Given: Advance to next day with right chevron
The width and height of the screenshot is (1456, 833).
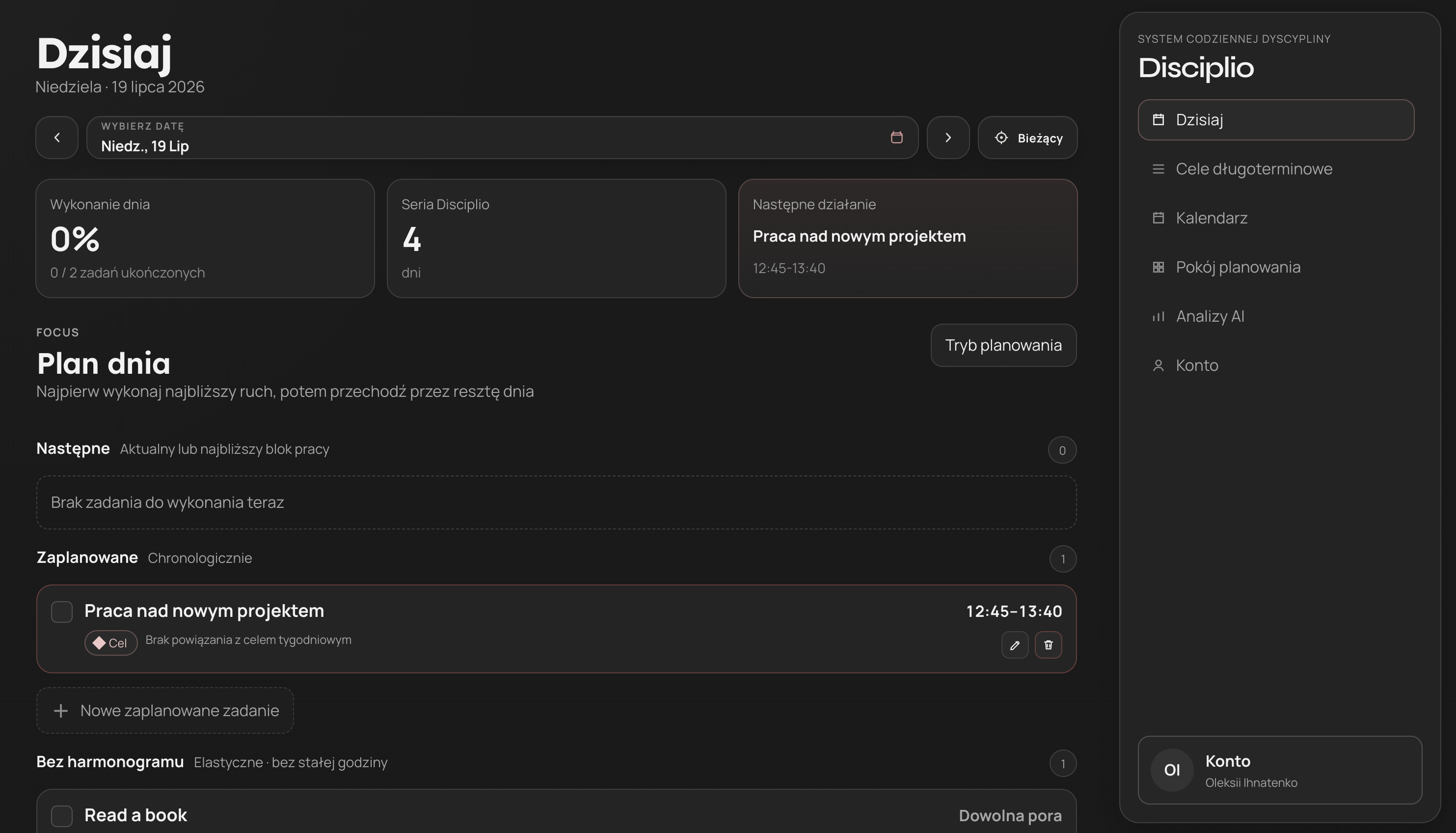Looking at the screenshot, I should click(x=948, y=138).
